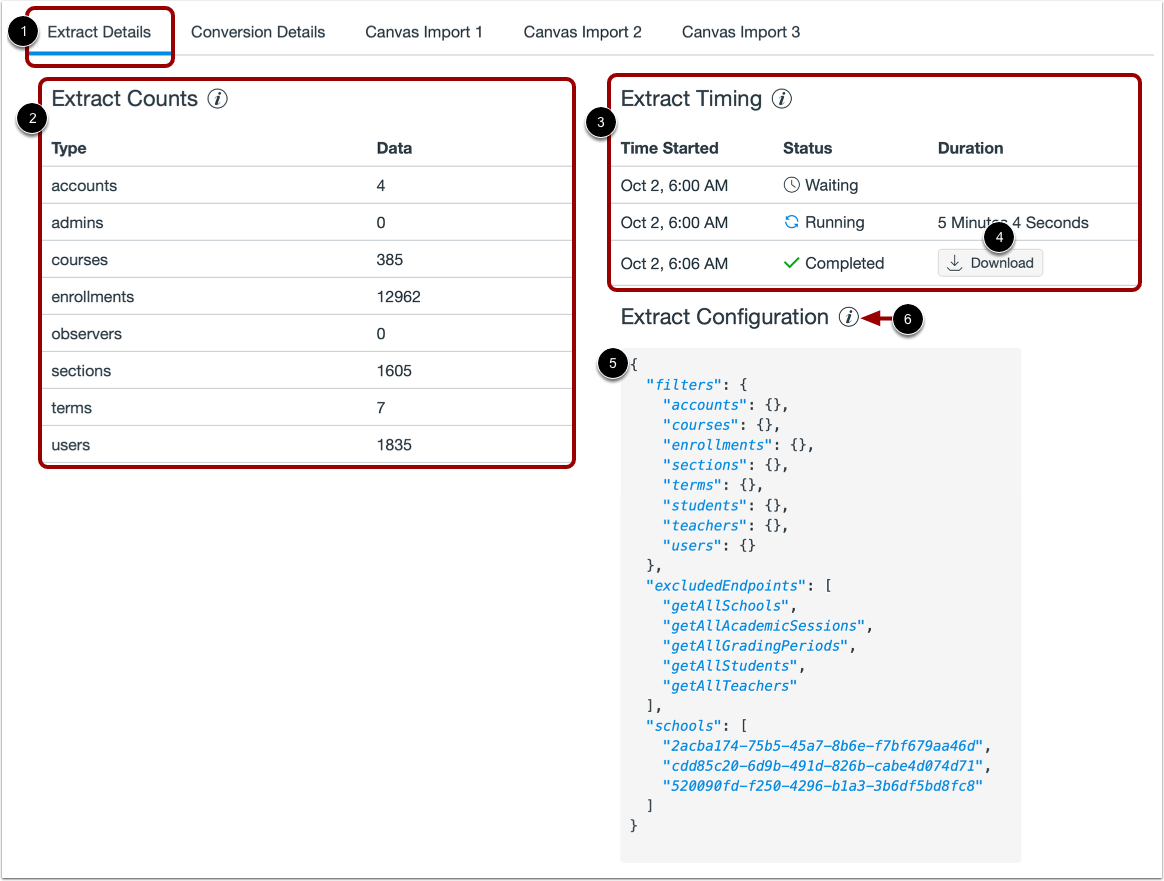This screenshot has width=1164, height=881.
Task: Switch to the Extract Details tab
Action: coord(99,32)
